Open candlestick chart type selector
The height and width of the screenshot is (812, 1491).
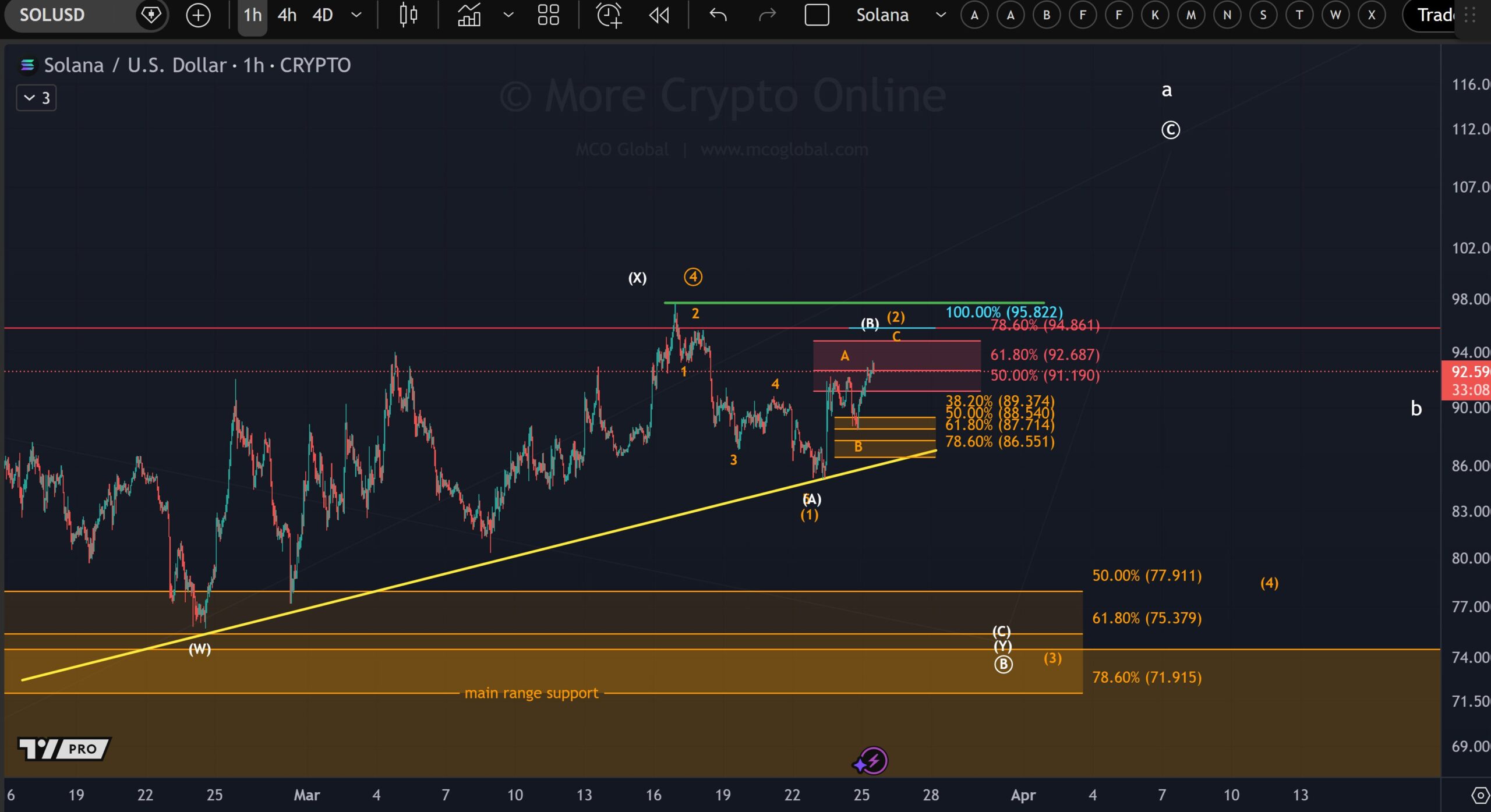tap(408, 15)
